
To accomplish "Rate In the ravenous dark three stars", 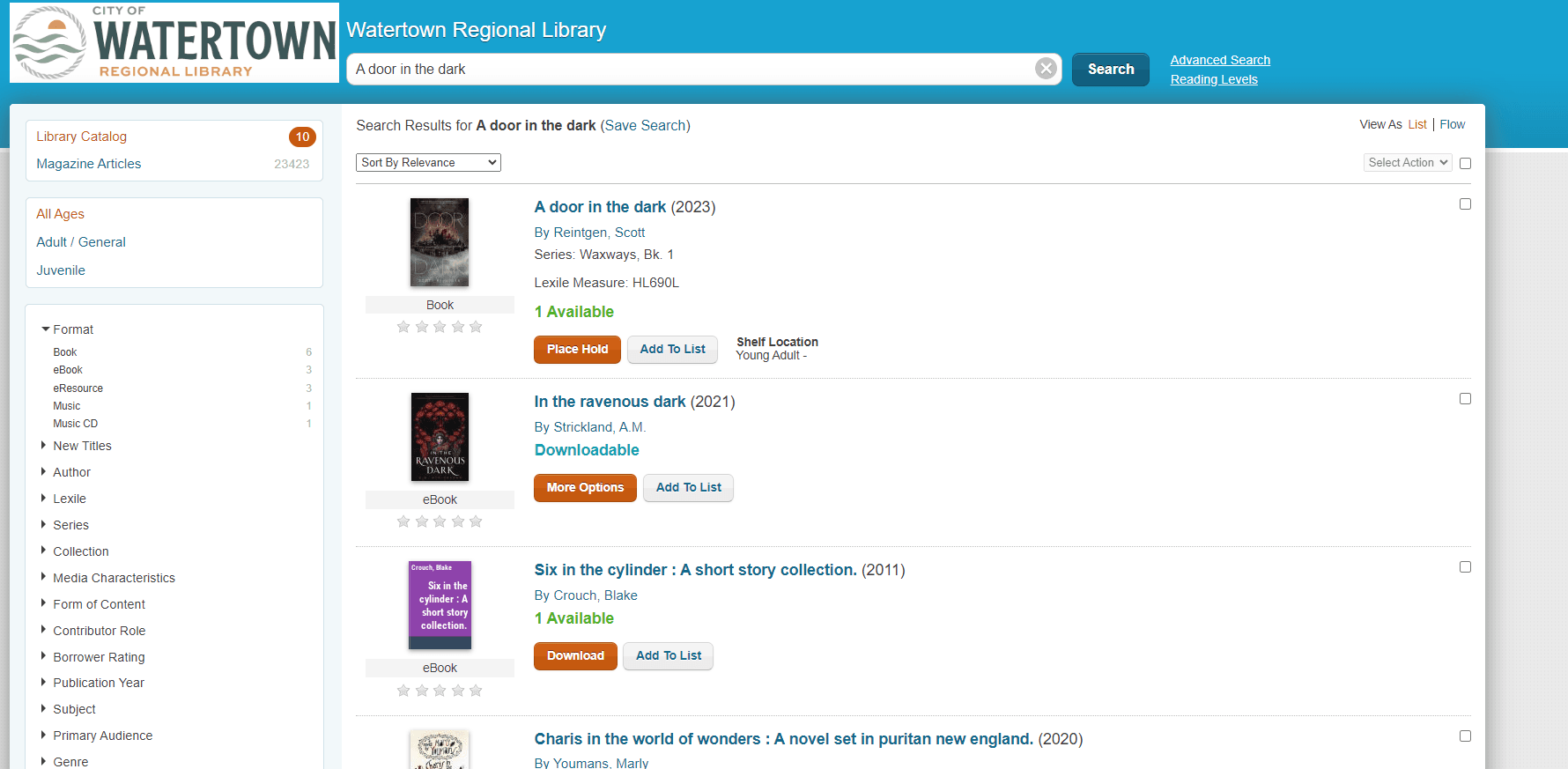I will (440, 521).
